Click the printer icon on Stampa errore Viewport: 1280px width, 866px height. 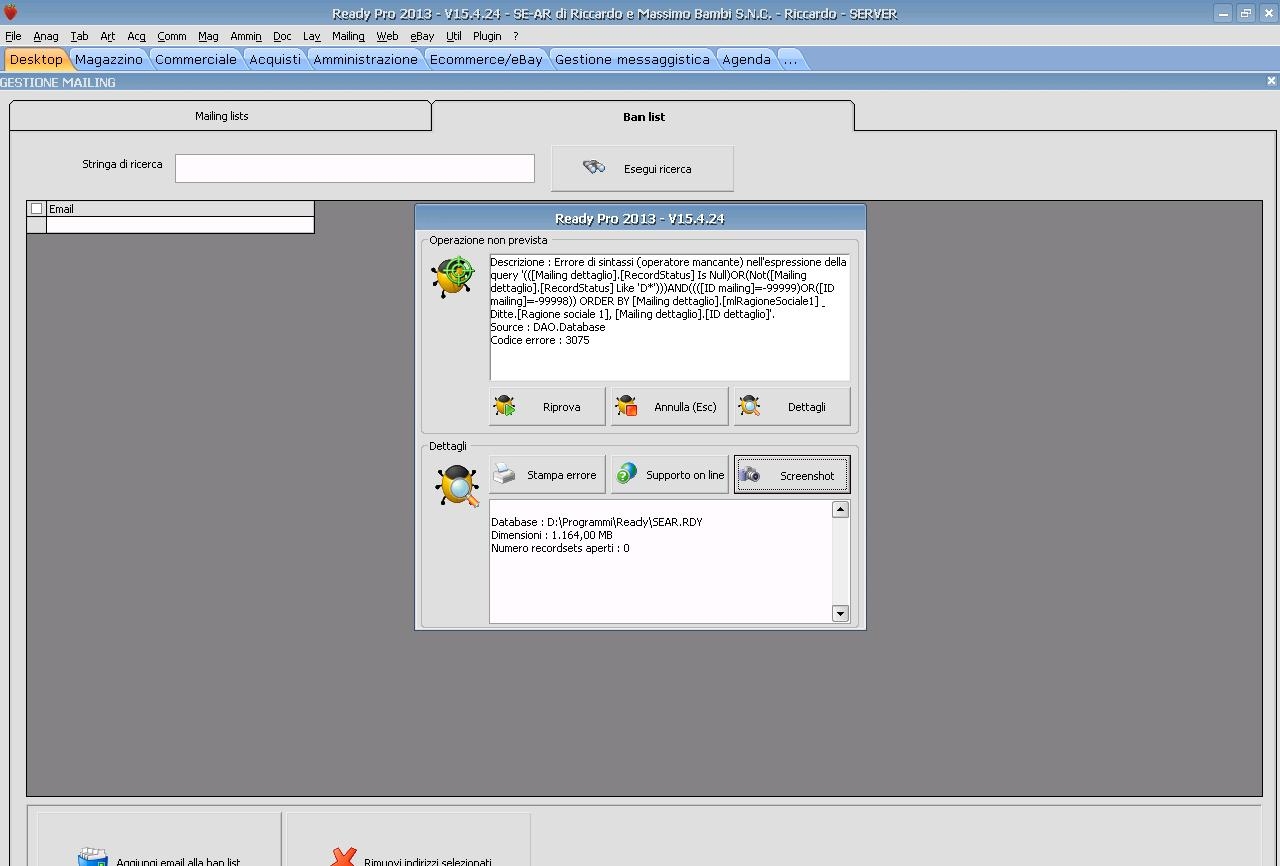click(x=505, y=474)
